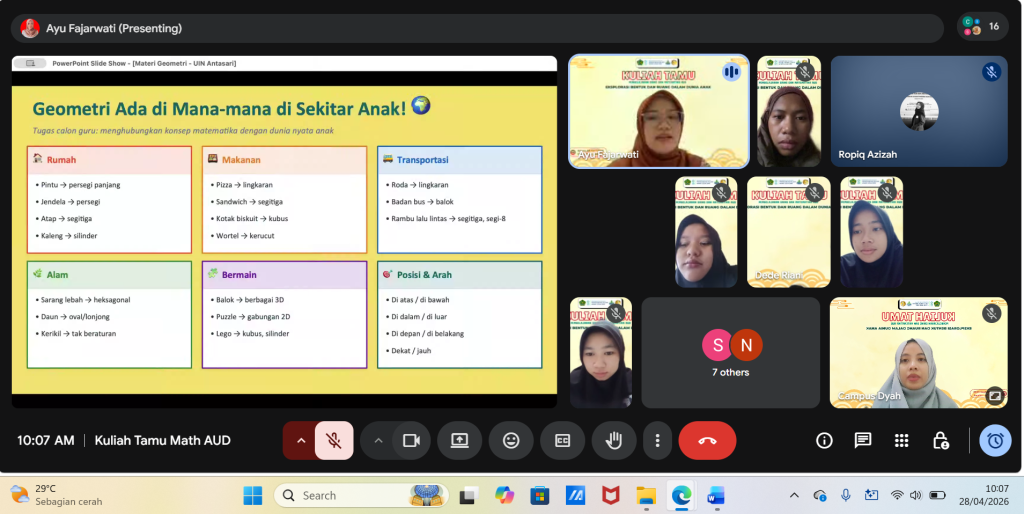
Task: Open the chat panel icon
Action: click(x=863, y=441)
